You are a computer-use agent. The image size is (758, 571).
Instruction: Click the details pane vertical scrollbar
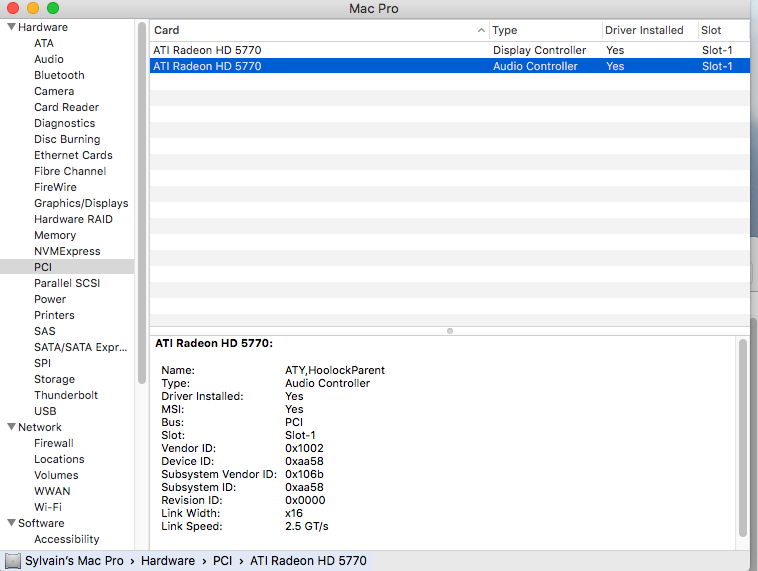point(743,438)
